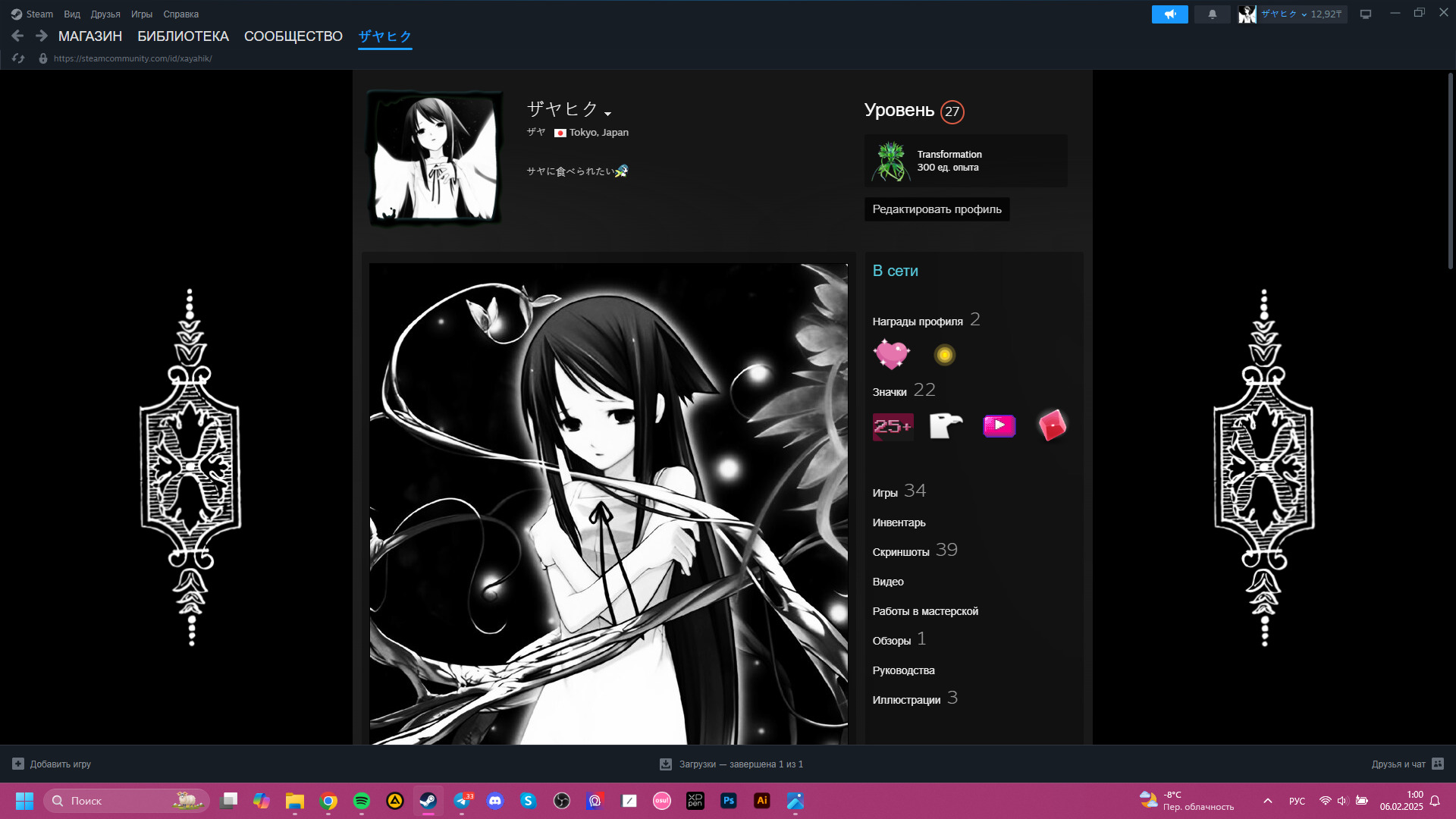
Task: Open the Transformation badge icon
Action: click(891, 161)
